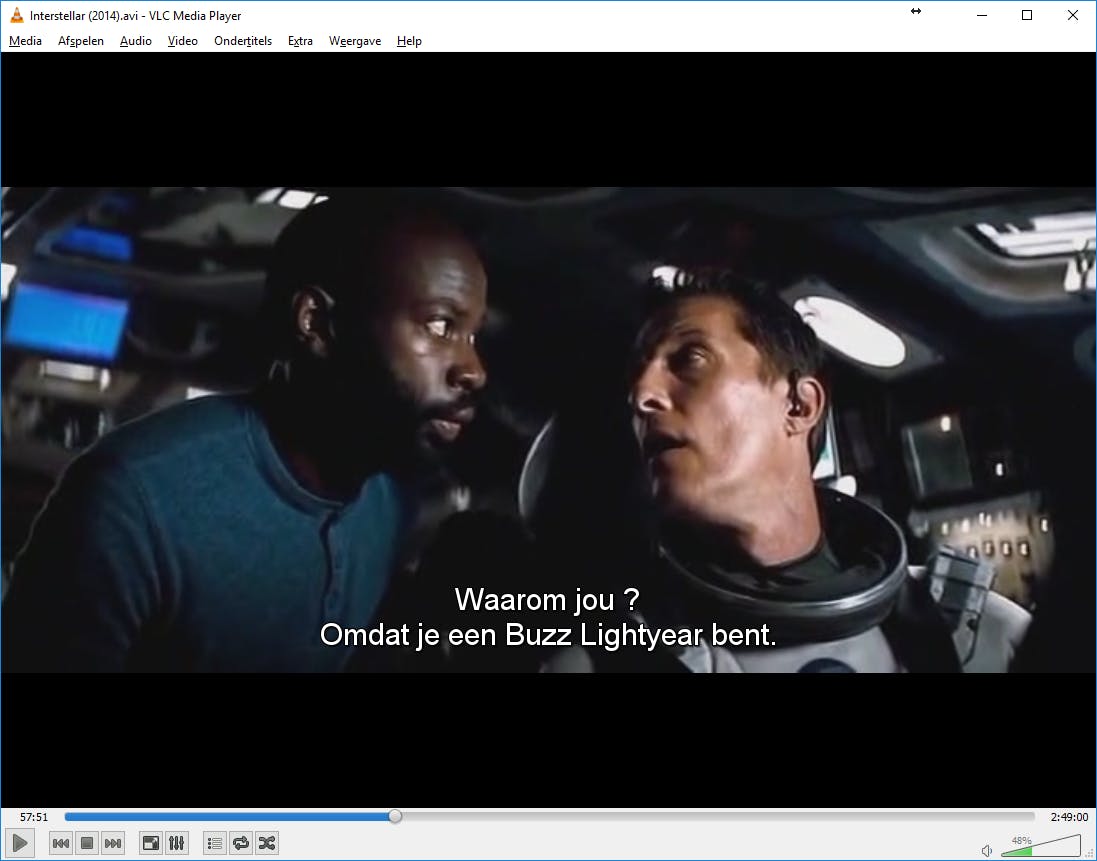1097x861 pixels.
Task: Click the seek bar handle
Action: click(x=395, y=816)
